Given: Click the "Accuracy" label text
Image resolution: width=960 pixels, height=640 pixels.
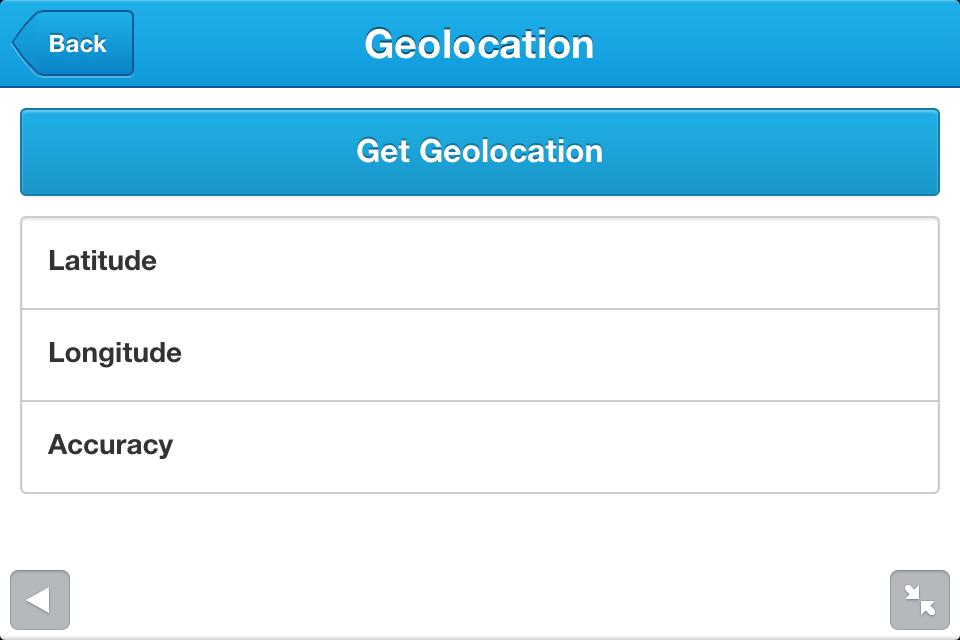Looking at the screenshot, I should (x=110, y=445).
